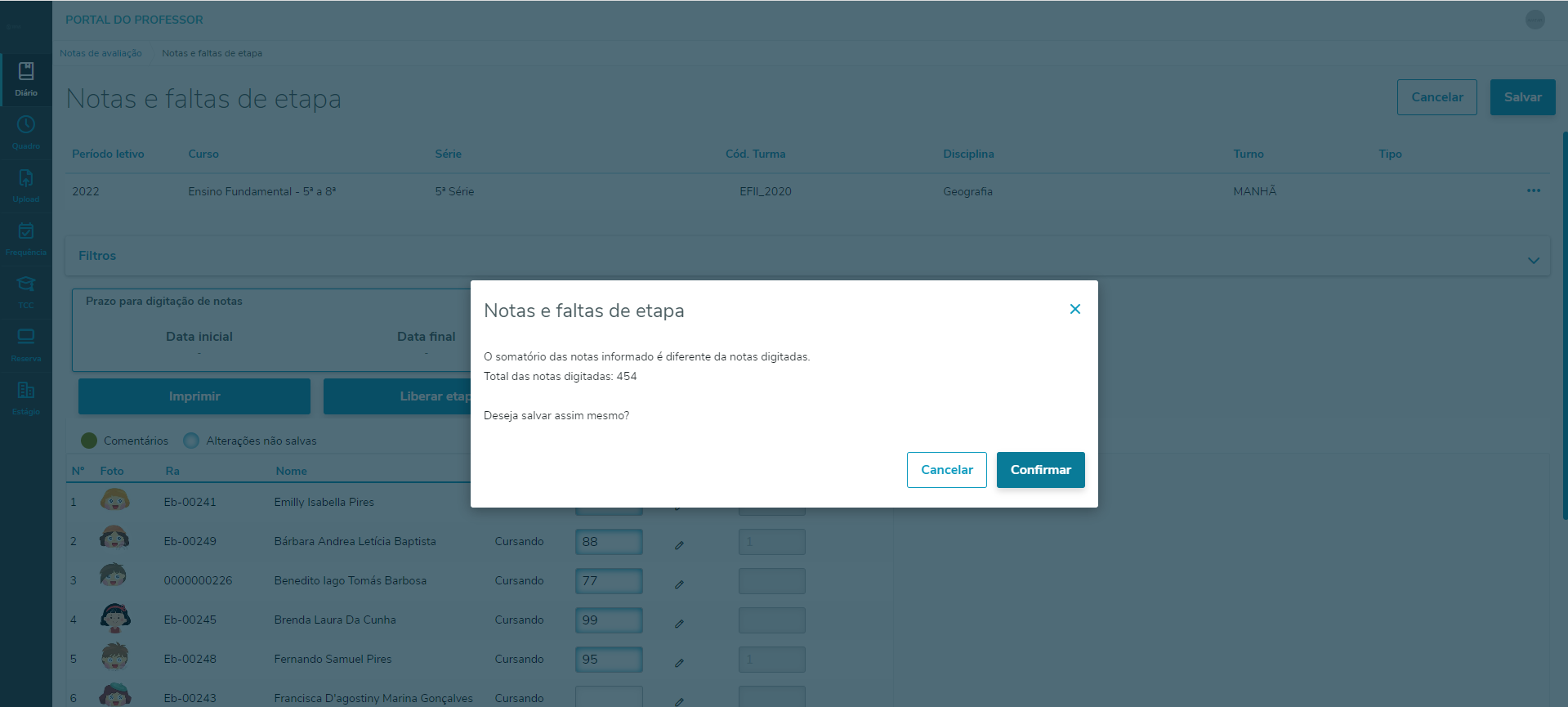Click the grade field showing 77
Screen dimensions: 1568x707
click(609, 581)
